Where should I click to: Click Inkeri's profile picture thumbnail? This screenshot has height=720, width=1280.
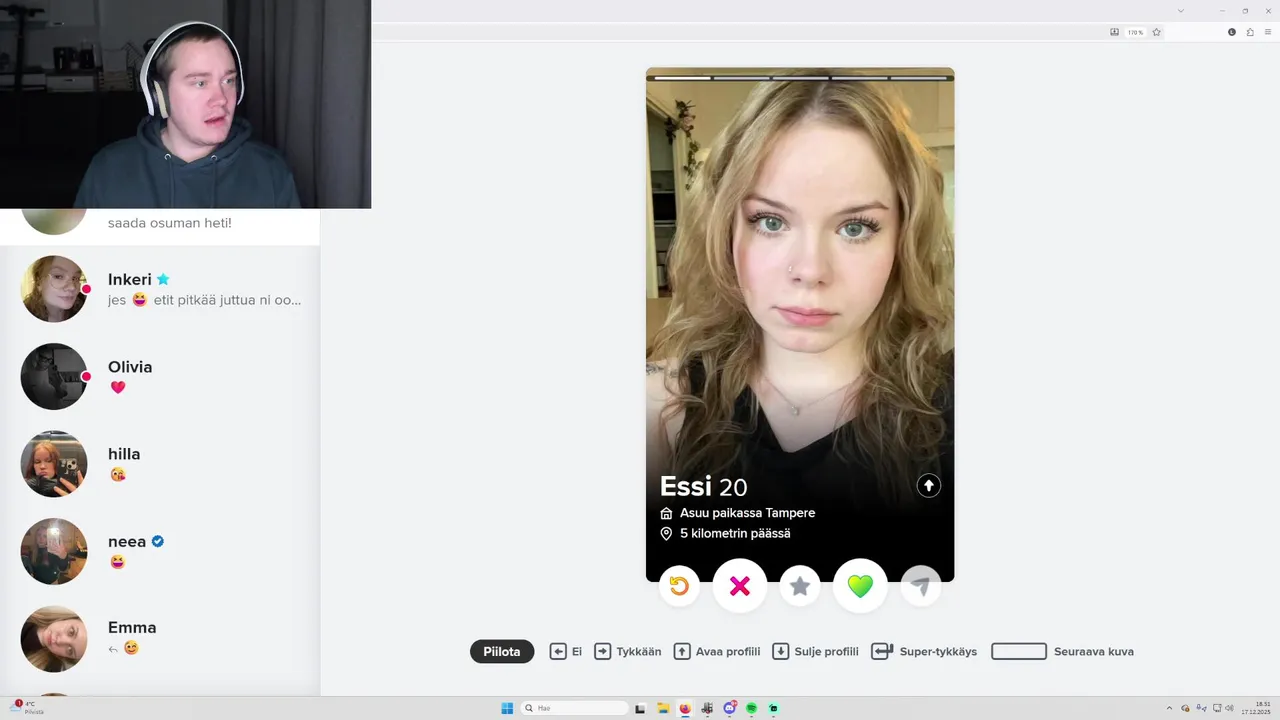tap(54, 289)
